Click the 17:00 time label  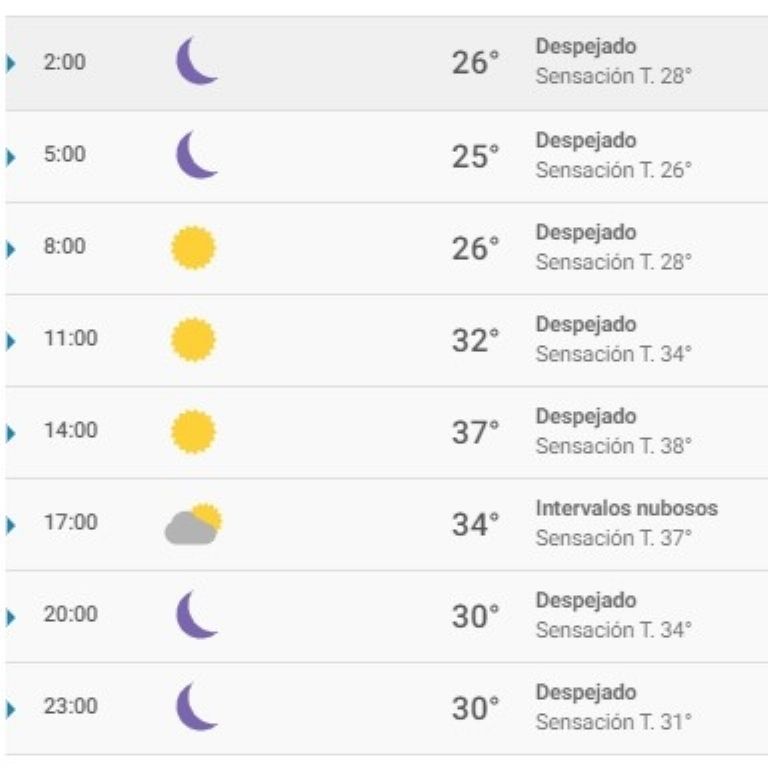[71, 522]
